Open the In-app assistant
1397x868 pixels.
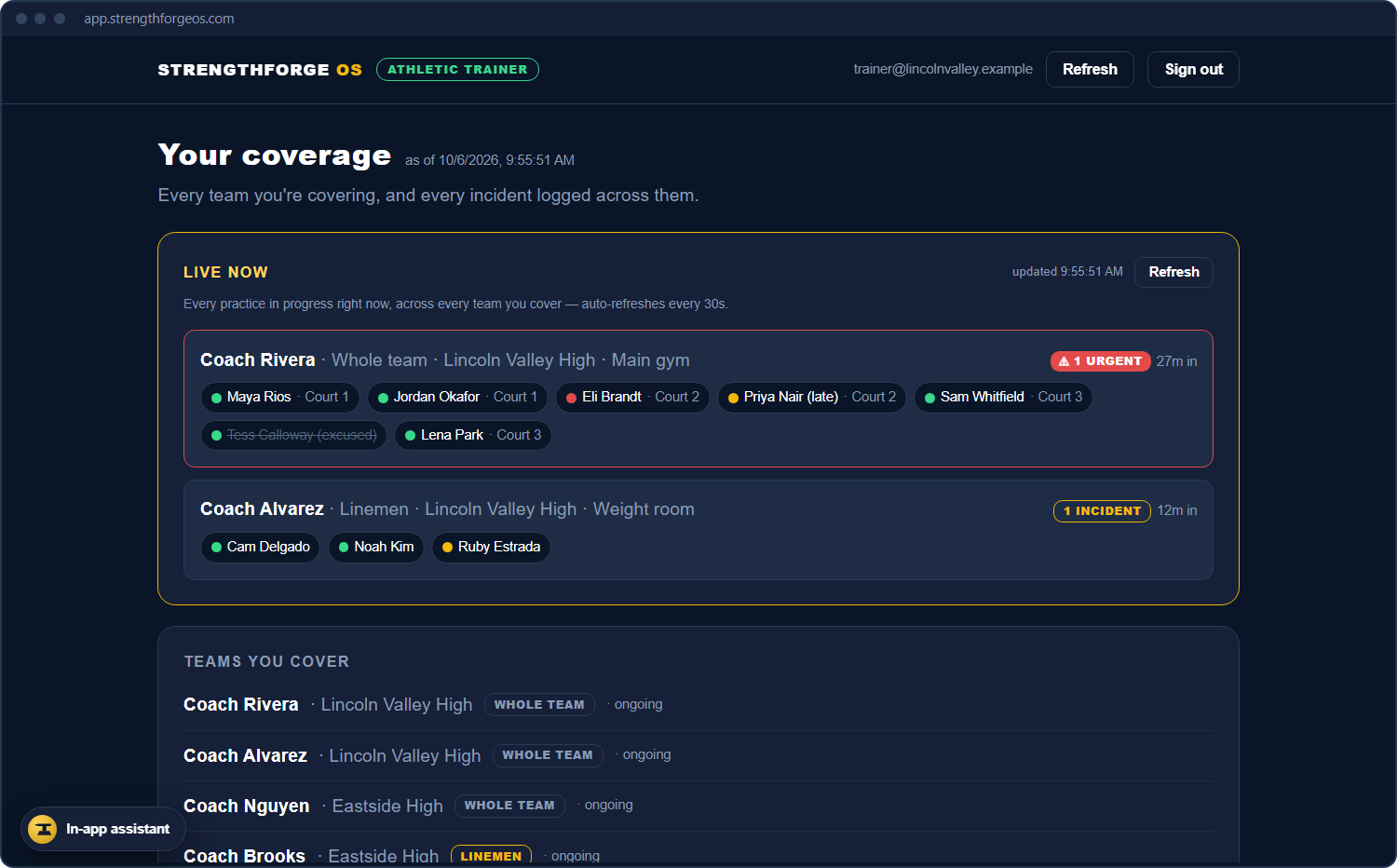[x=103, y=829]
